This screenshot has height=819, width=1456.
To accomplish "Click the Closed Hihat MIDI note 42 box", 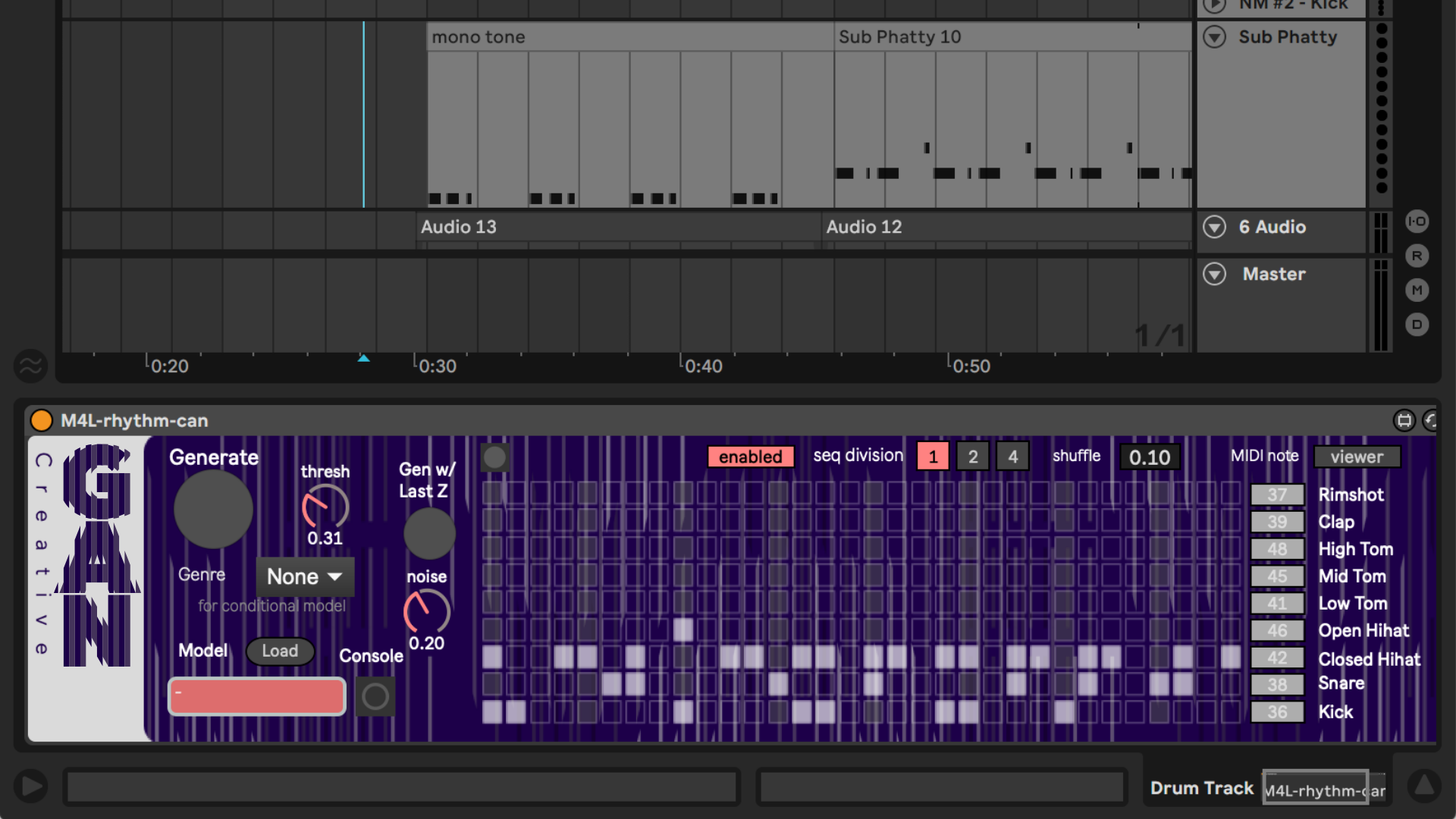I will 1278,658.
